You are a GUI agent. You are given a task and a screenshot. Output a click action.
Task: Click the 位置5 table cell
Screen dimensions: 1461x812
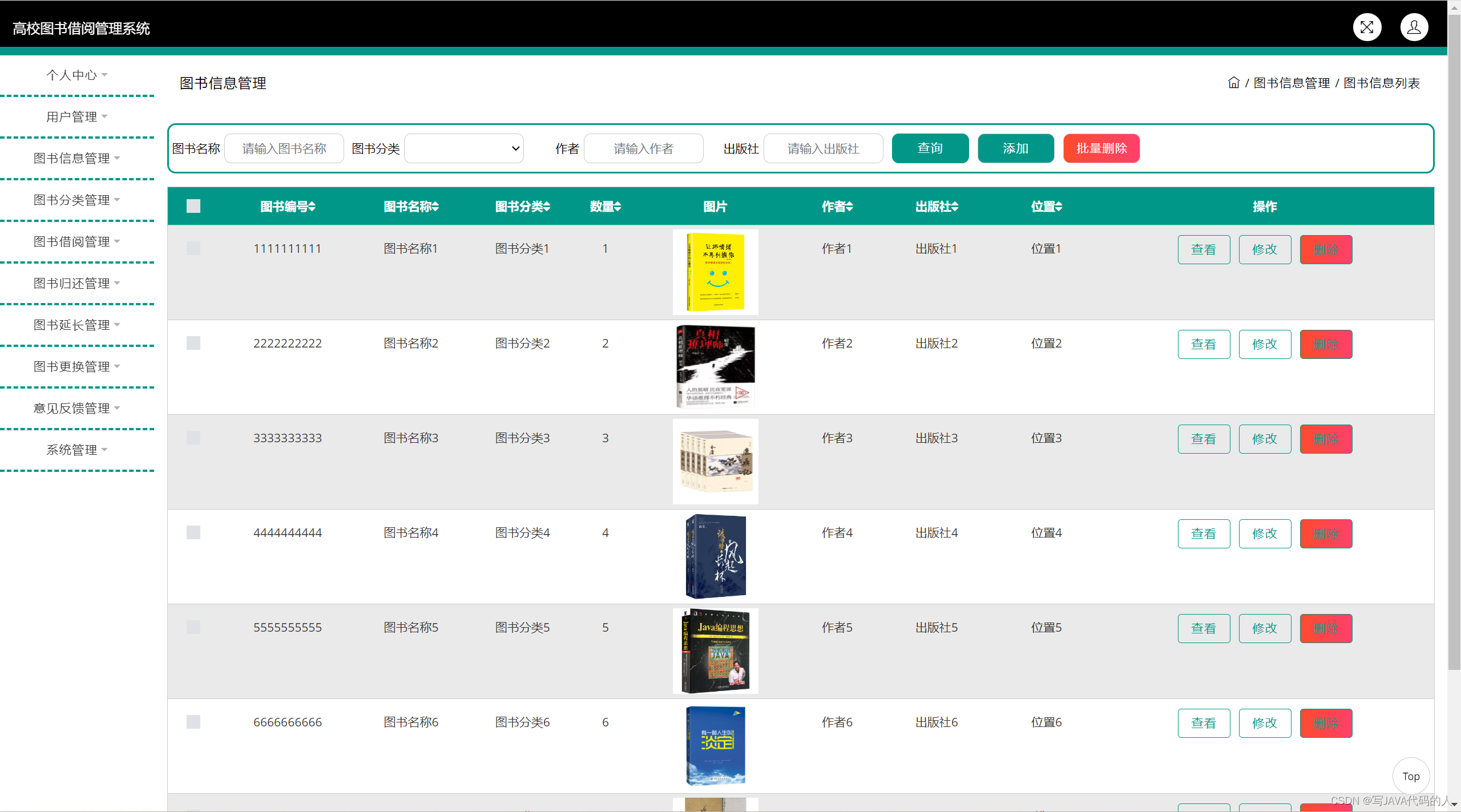coord(1046,627)
